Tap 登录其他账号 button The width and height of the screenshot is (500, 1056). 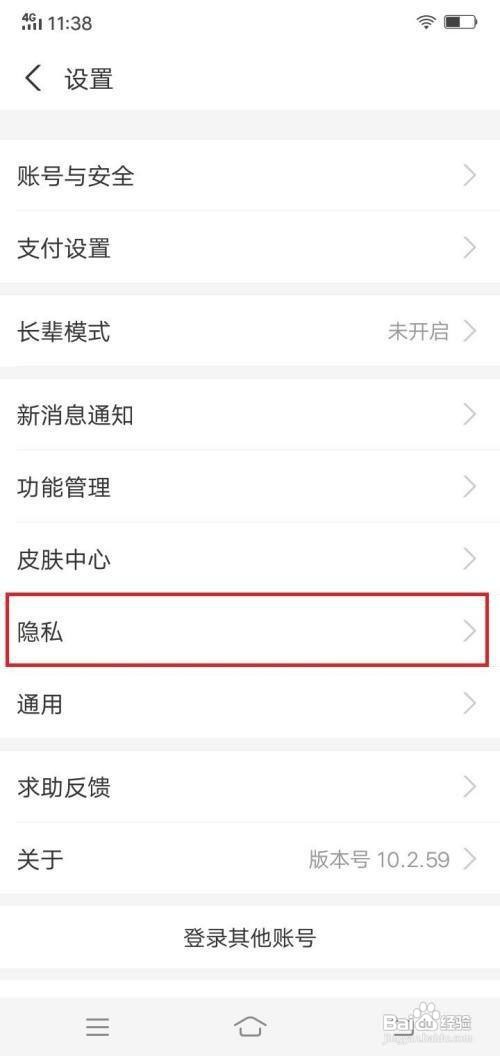[250, 937]
